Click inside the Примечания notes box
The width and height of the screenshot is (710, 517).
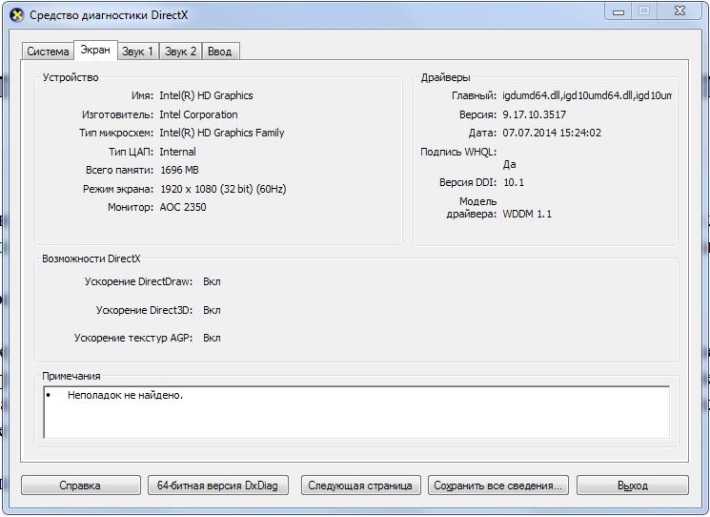(356, 412)
